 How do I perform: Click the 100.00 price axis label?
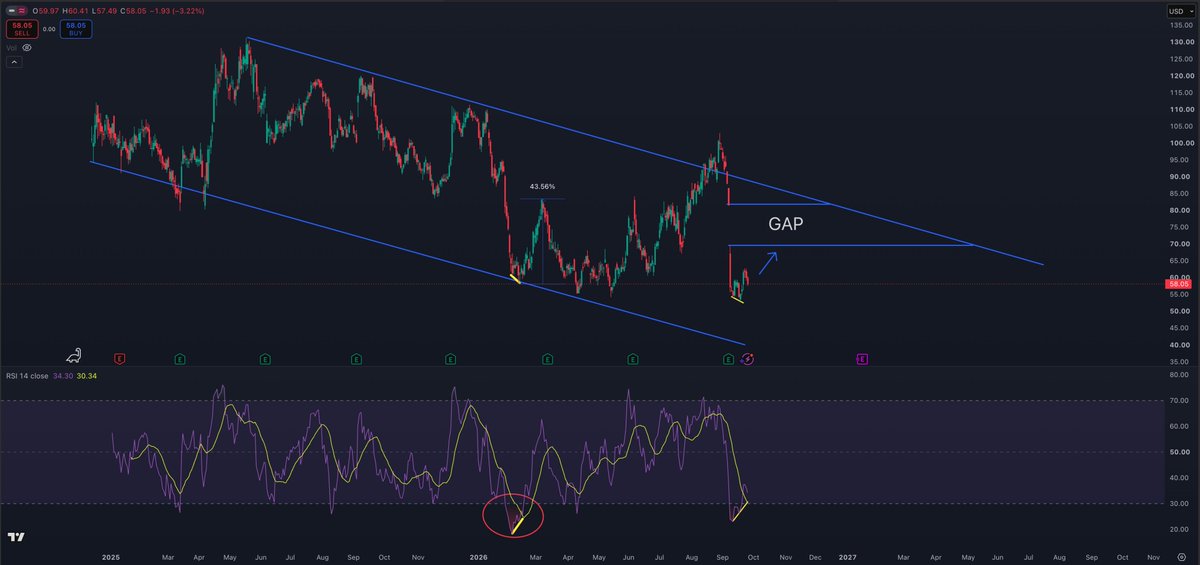click(x=1181, y=143)
